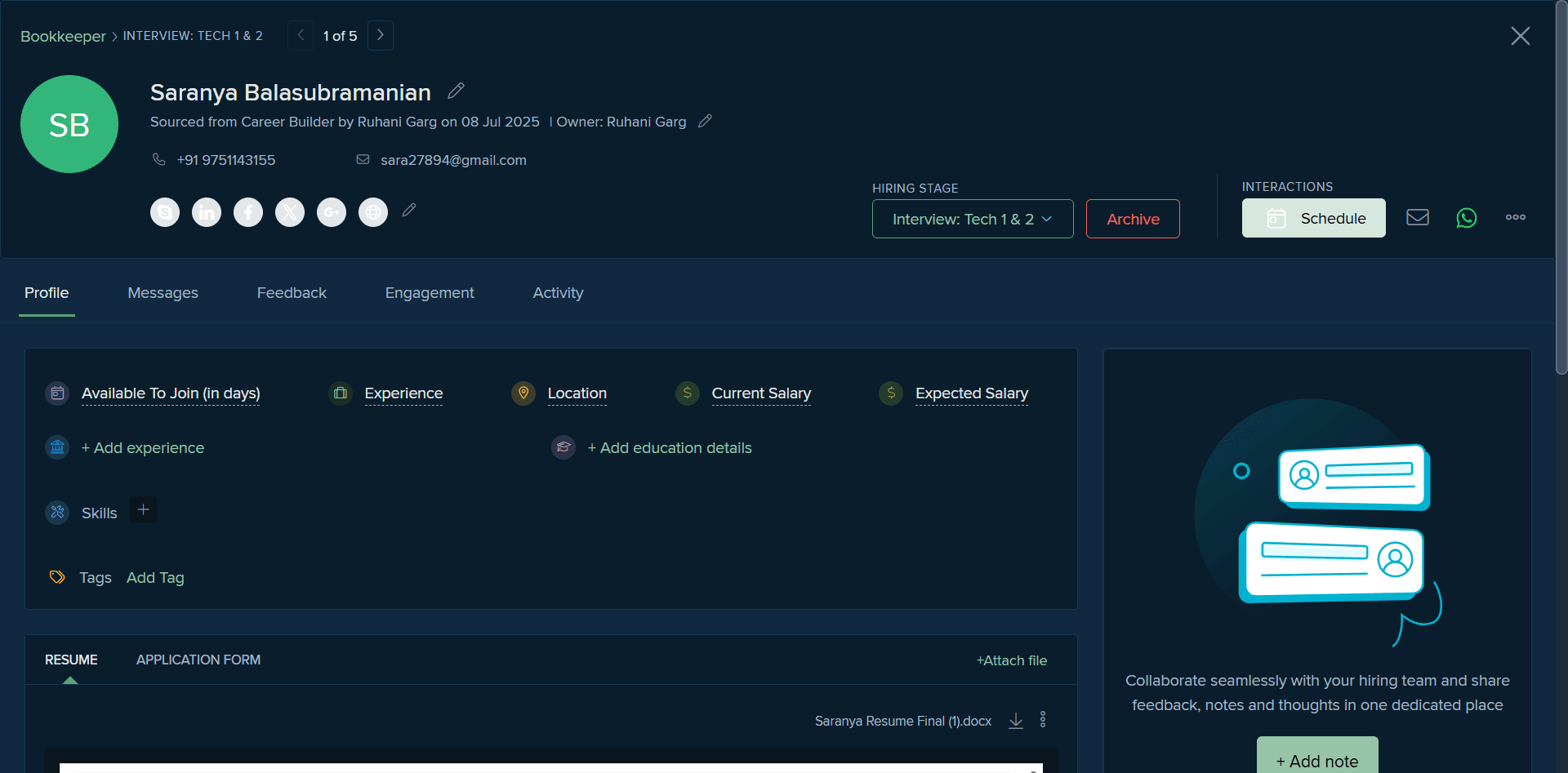The height and width of the screenshot is (773, 1568).
Task: Open the APPLICATION FORM tab
Action: click(x=198, y=660)
